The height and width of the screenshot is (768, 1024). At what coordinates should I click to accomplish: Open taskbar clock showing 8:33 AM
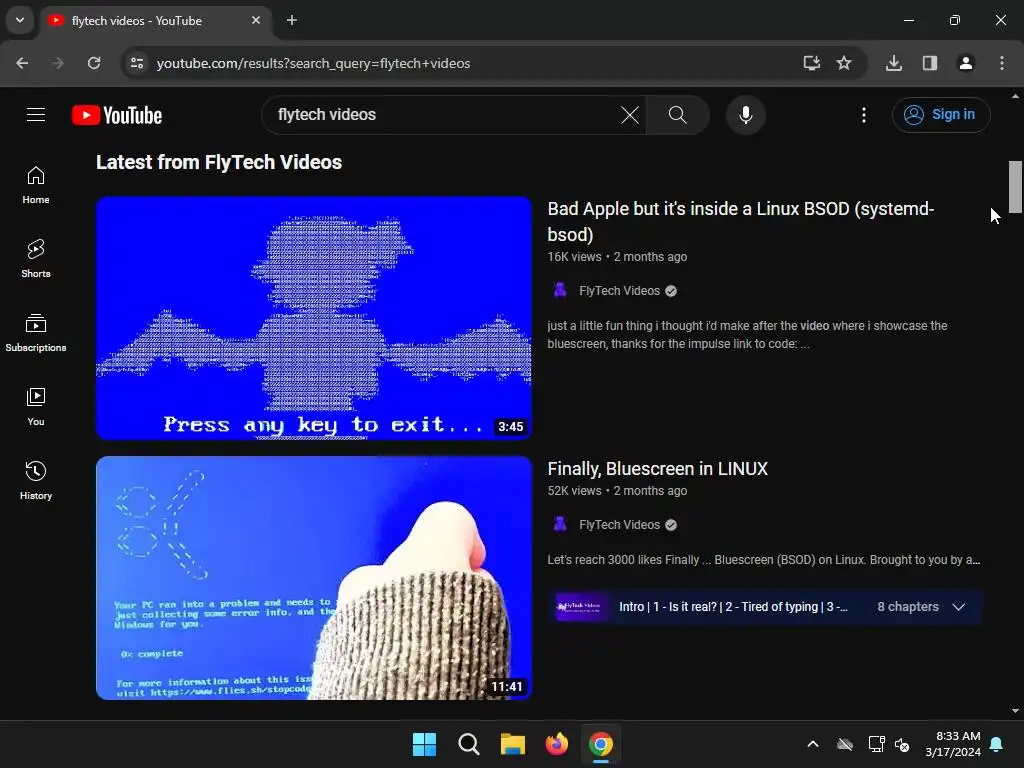click(x=953, y=744)
